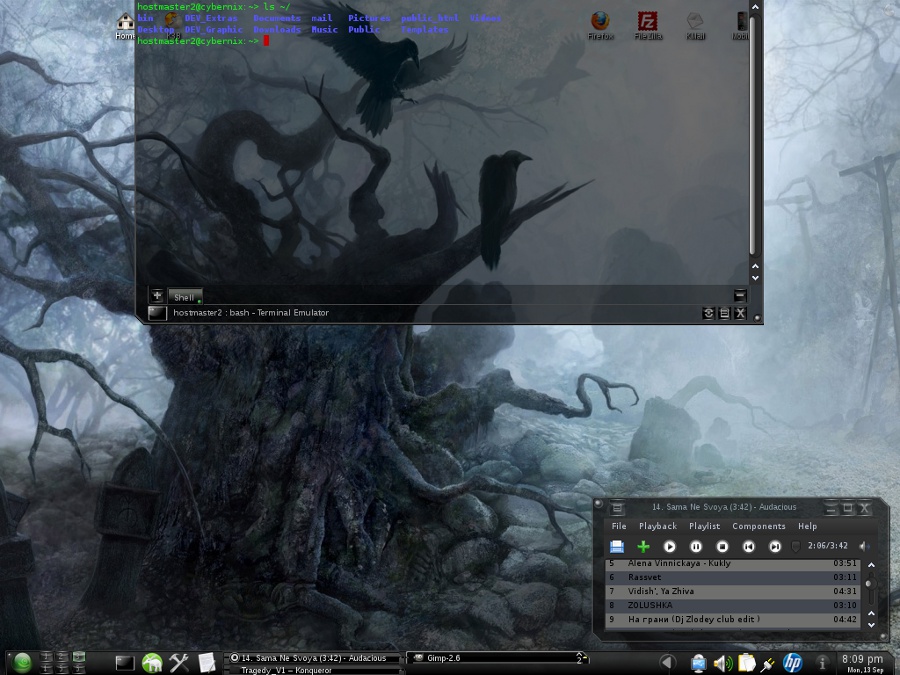The width and height of the screenshot is (900, 675).
Task: Open document notepad icon in taskbar
Action: (x=207, y=663)
